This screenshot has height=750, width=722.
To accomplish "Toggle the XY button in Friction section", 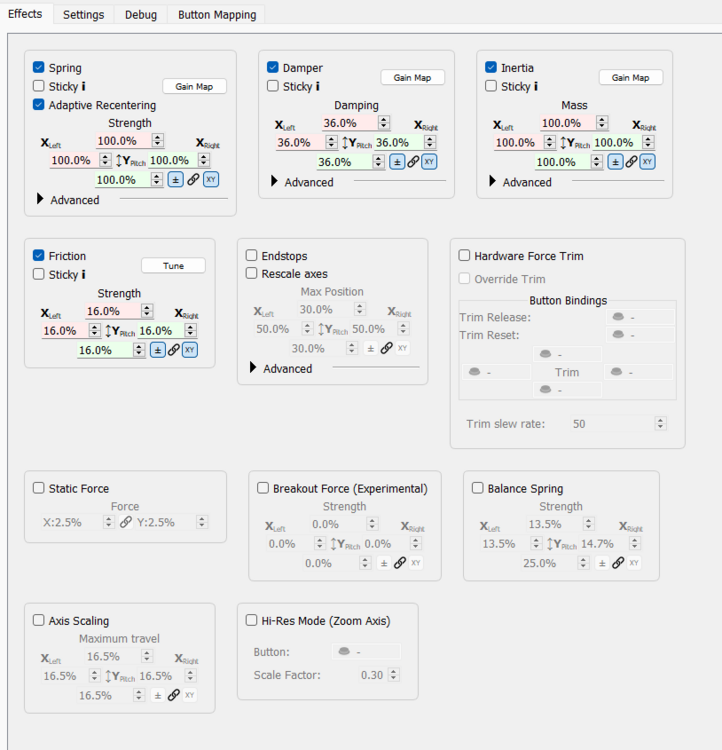I will point(189,350).
